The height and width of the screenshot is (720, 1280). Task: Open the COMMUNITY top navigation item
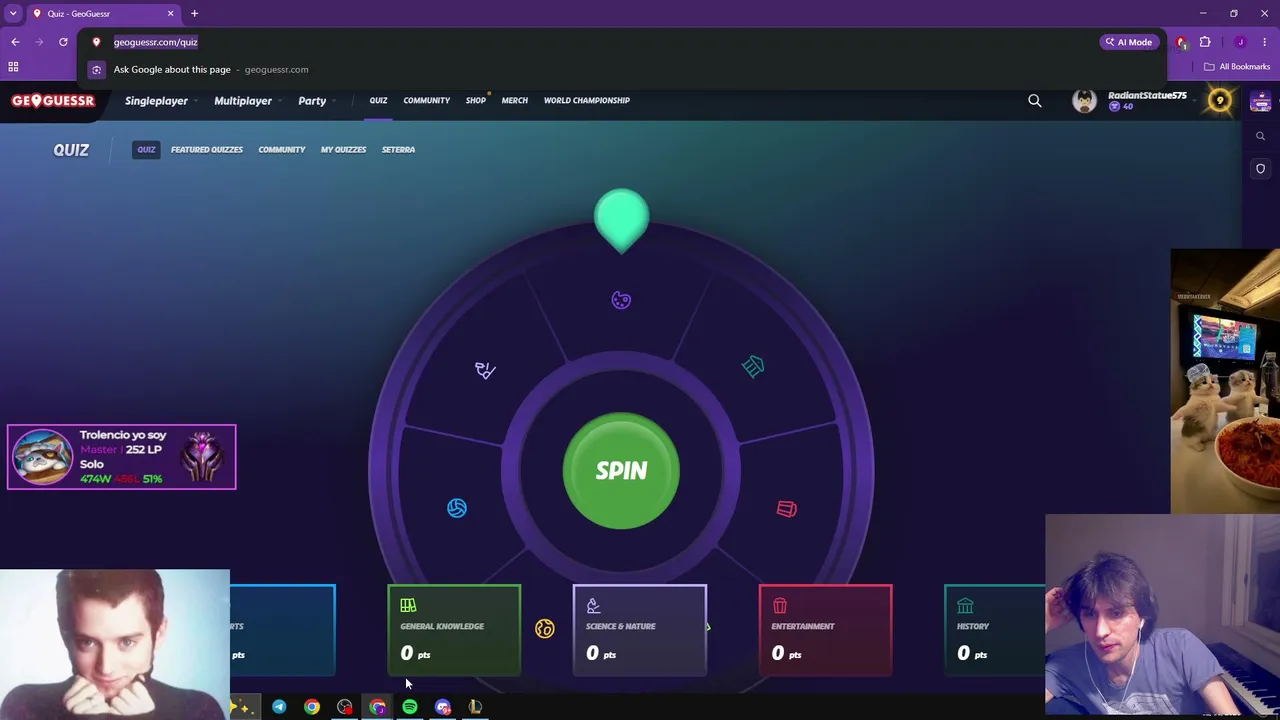click(x=427, y=100)
